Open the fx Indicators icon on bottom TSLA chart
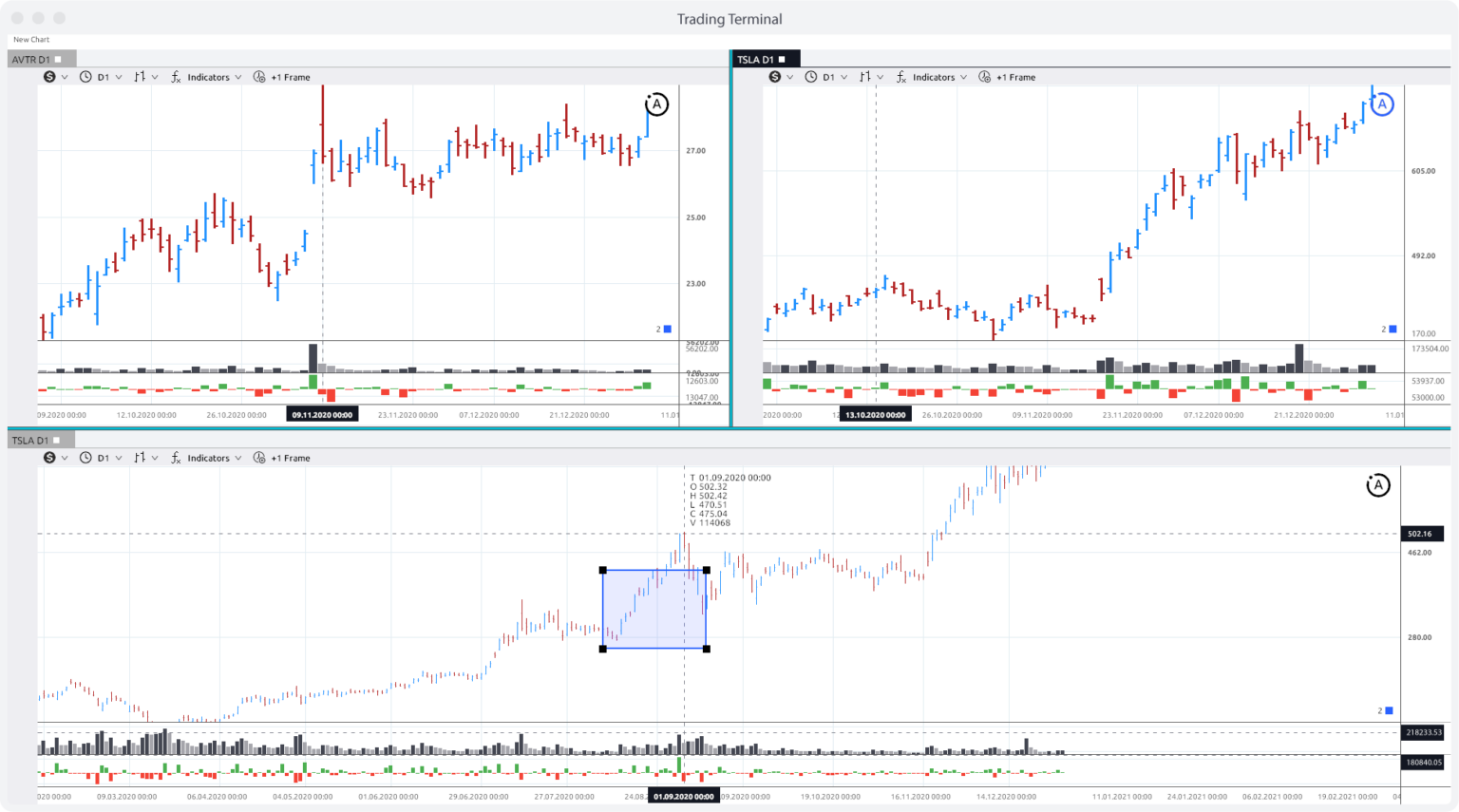Screen dimensions: 1459x812 [175, 458]
